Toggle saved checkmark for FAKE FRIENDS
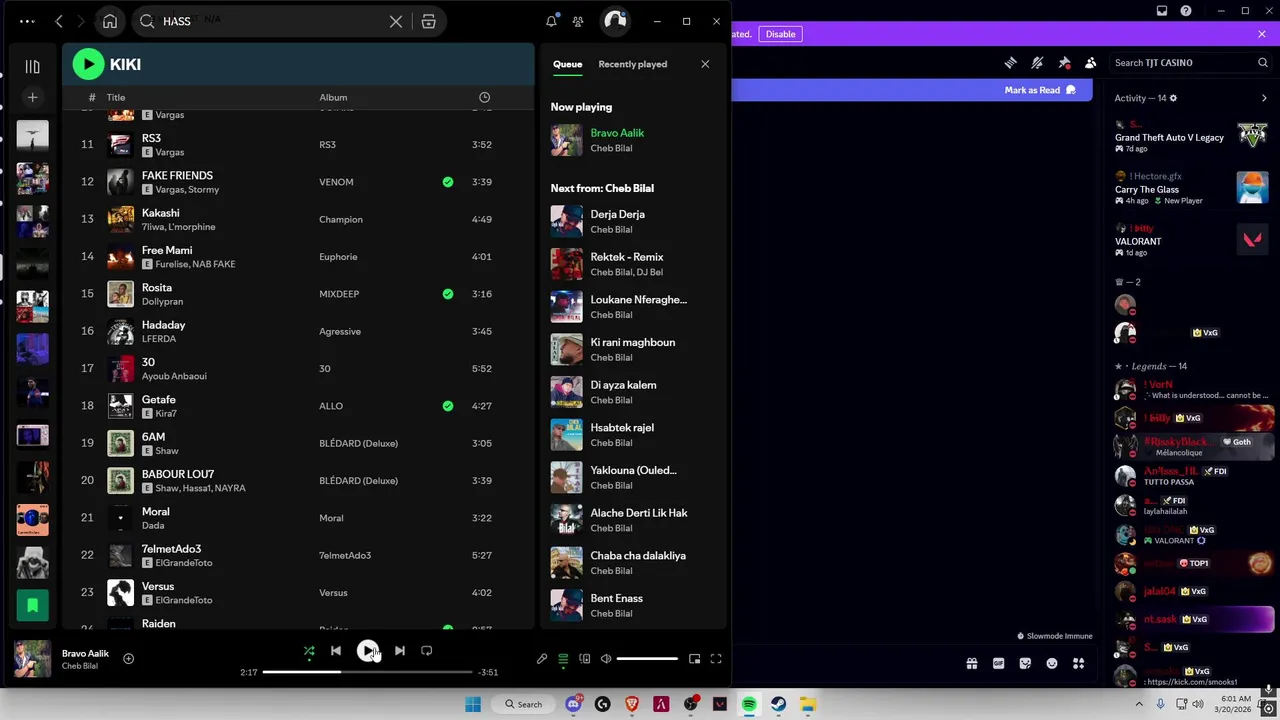This screenshot has height=720, width=1280. pyautogui.click(x=448, y=182)
